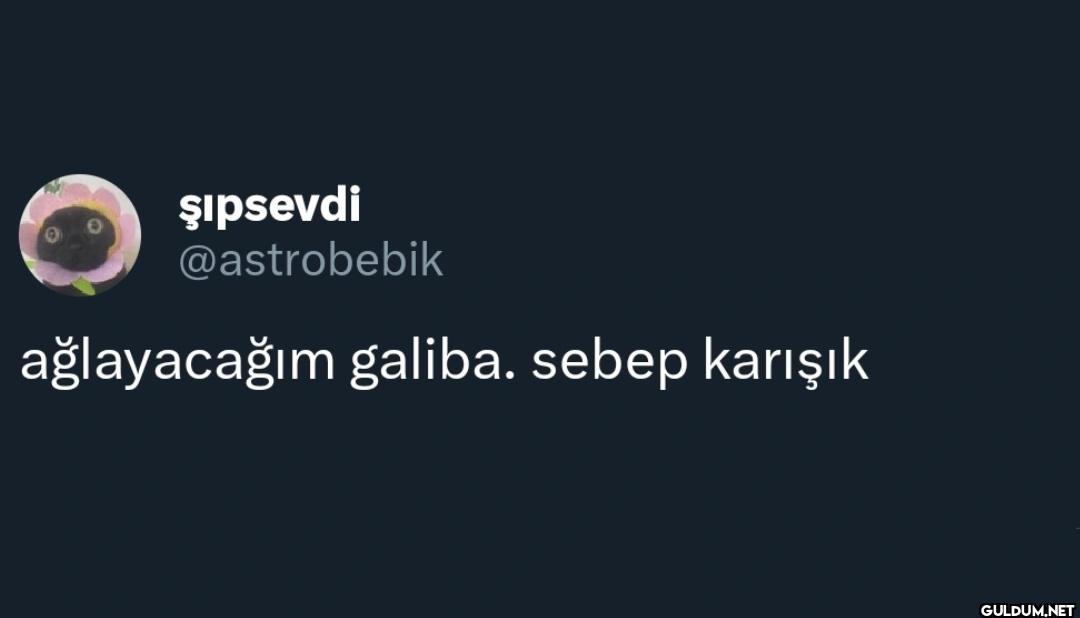The image size is (1080, 618).
Task: Click the @ symbol in the handle
Action: (198, 262)
